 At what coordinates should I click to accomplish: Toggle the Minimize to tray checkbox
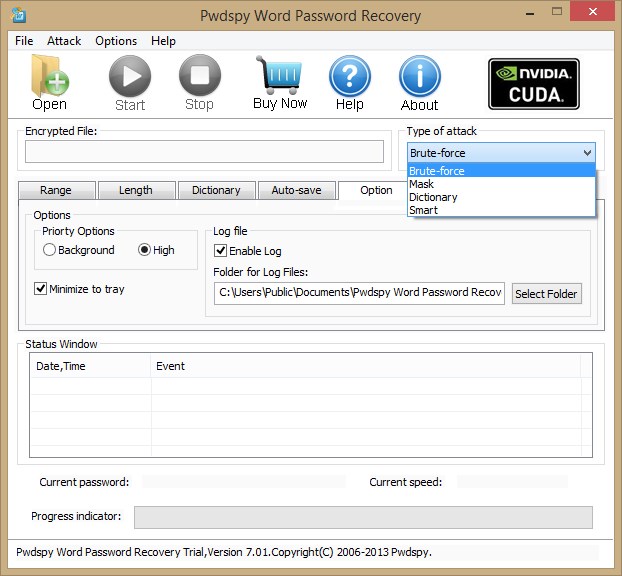pos(40,288)
